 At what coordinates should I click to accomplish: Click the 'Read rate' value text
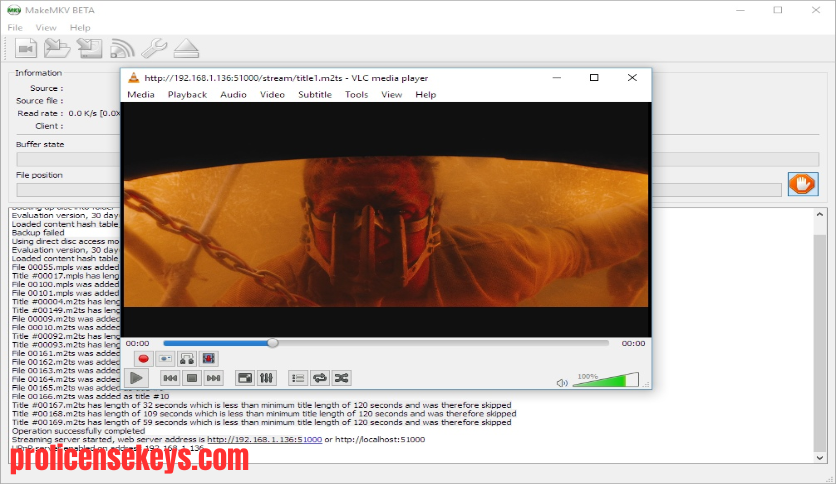pyautogui.click(x=94, y=114)
